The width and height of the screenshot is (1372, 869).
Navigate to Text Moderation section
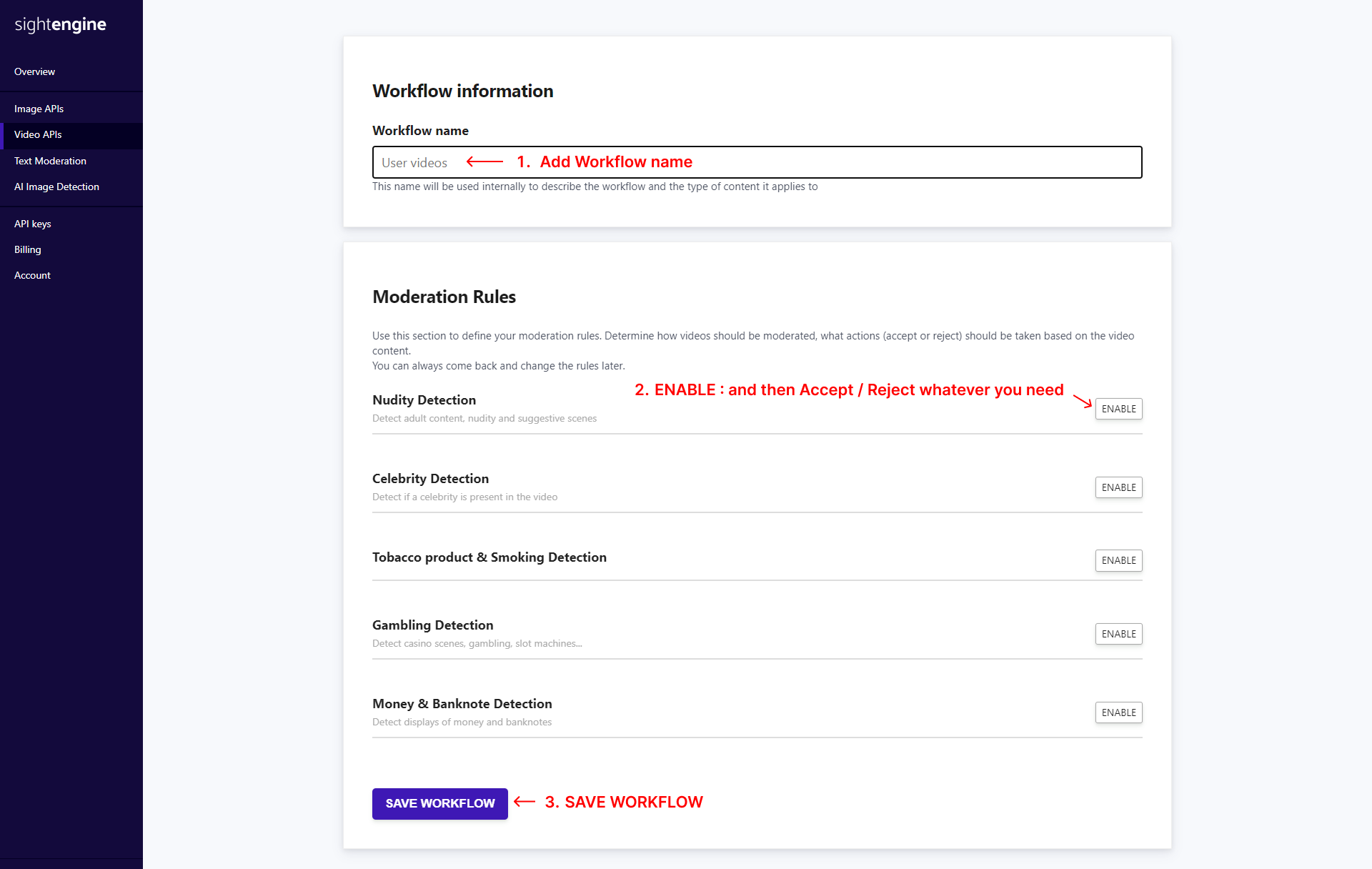coord(49,160)
